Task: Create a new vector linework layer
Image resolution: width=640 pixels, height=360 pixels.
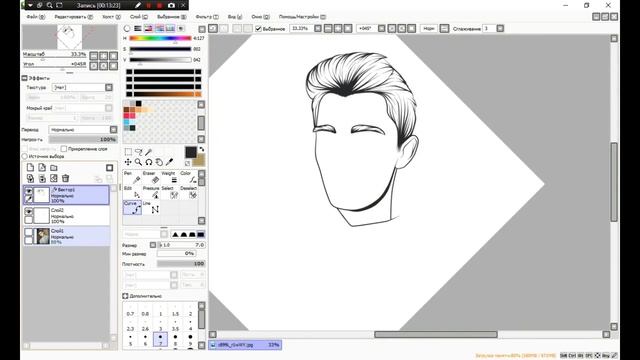Action: point(42,168)
